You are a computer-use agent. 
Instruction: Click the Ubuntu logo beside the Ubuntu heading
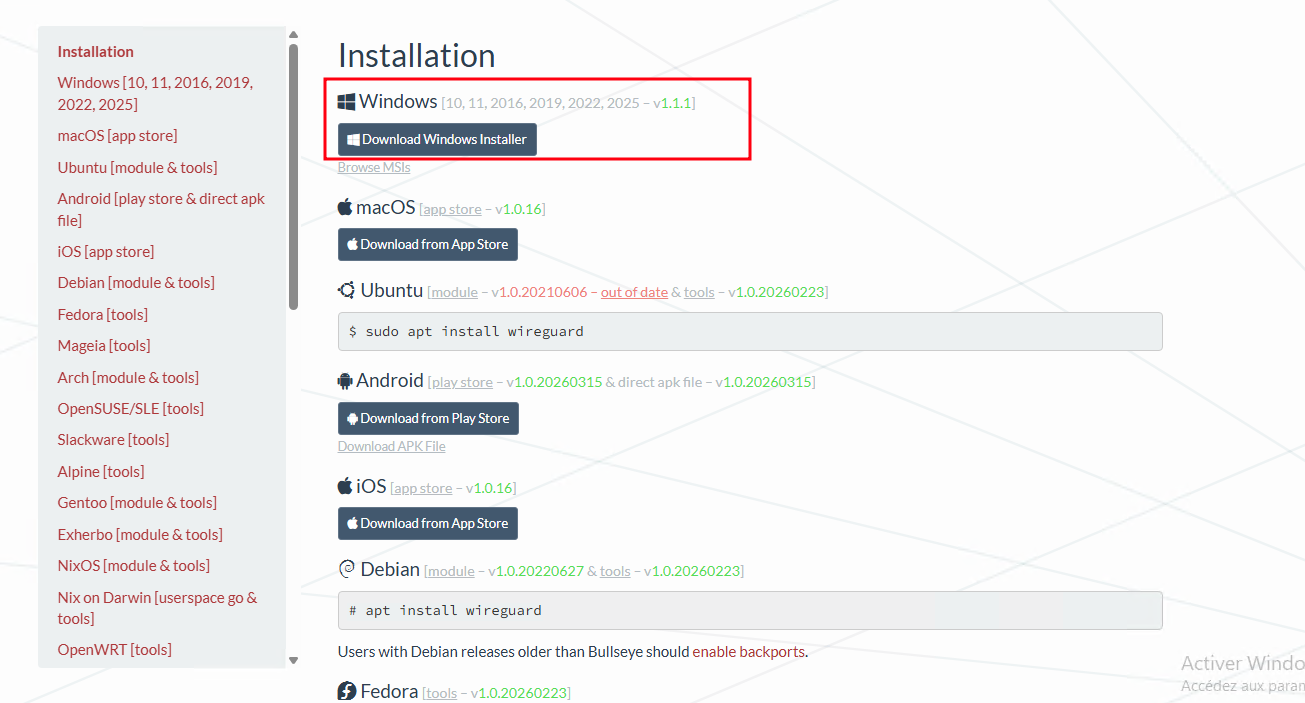347,291
